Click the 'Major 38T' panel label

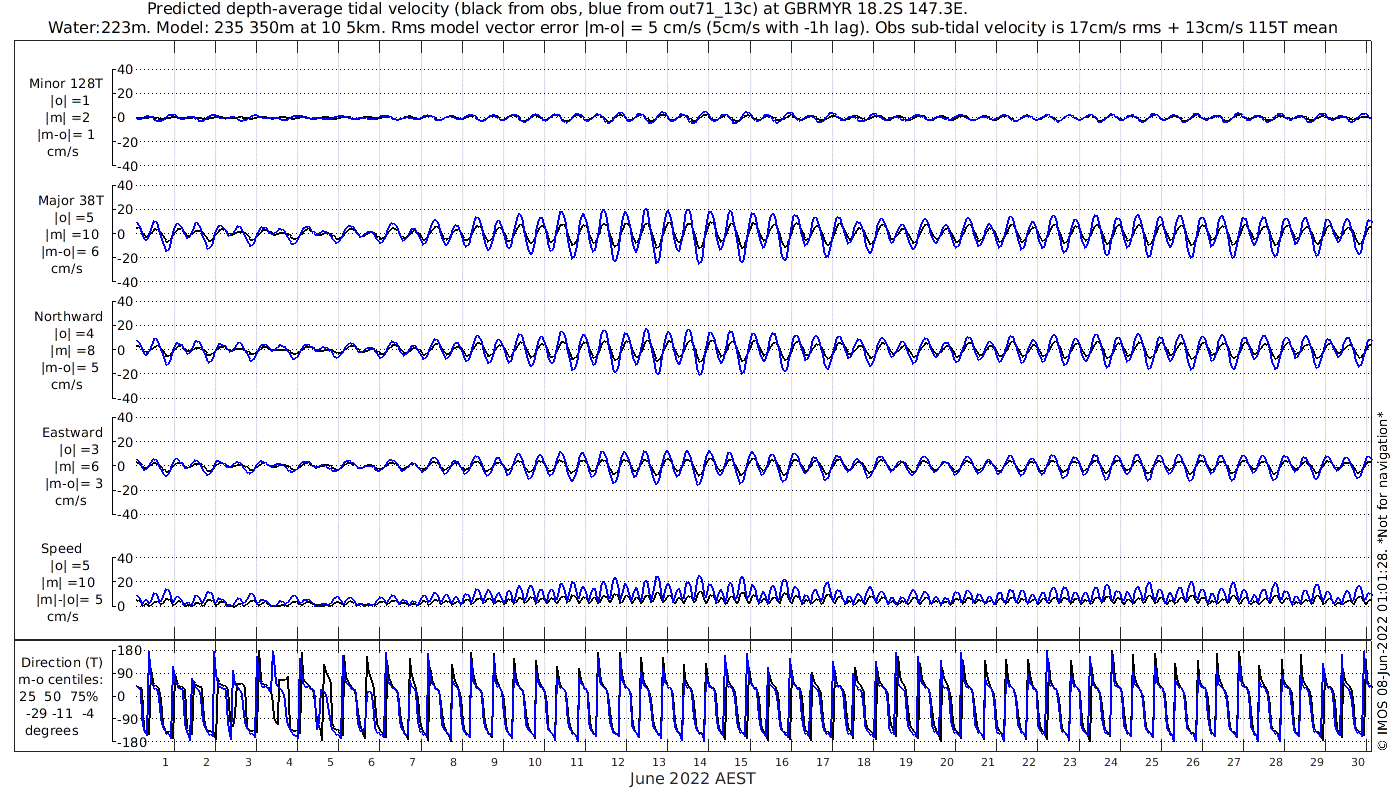(70, 200)
